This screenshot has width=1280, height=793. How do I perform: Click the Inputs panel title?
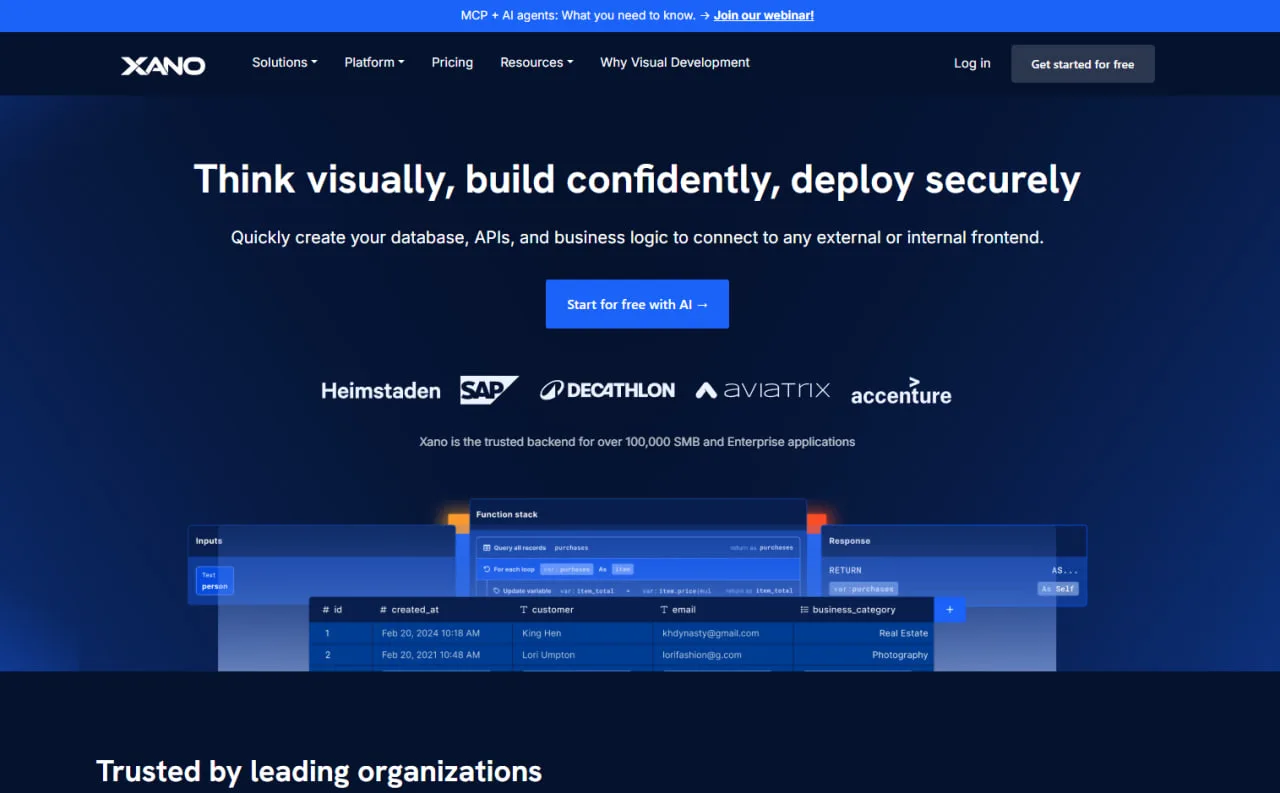click(x=209, y=541)
